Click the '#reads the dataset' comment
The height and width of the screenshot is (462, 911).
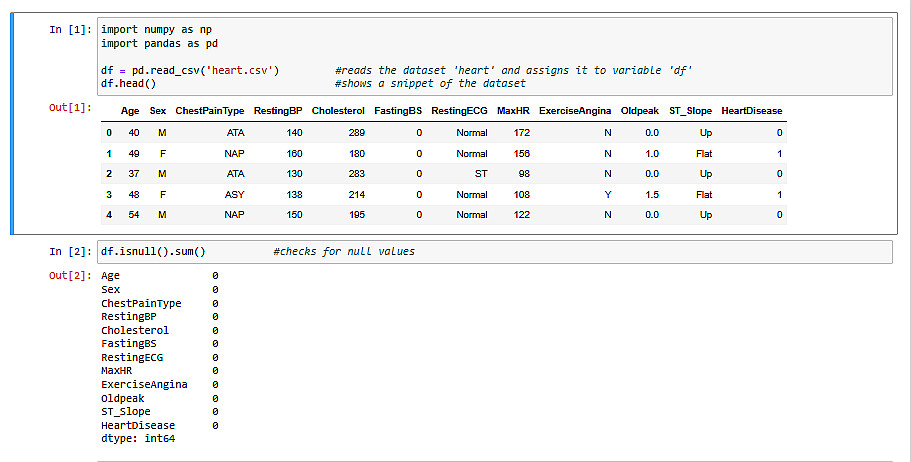(x=514, y=70)
